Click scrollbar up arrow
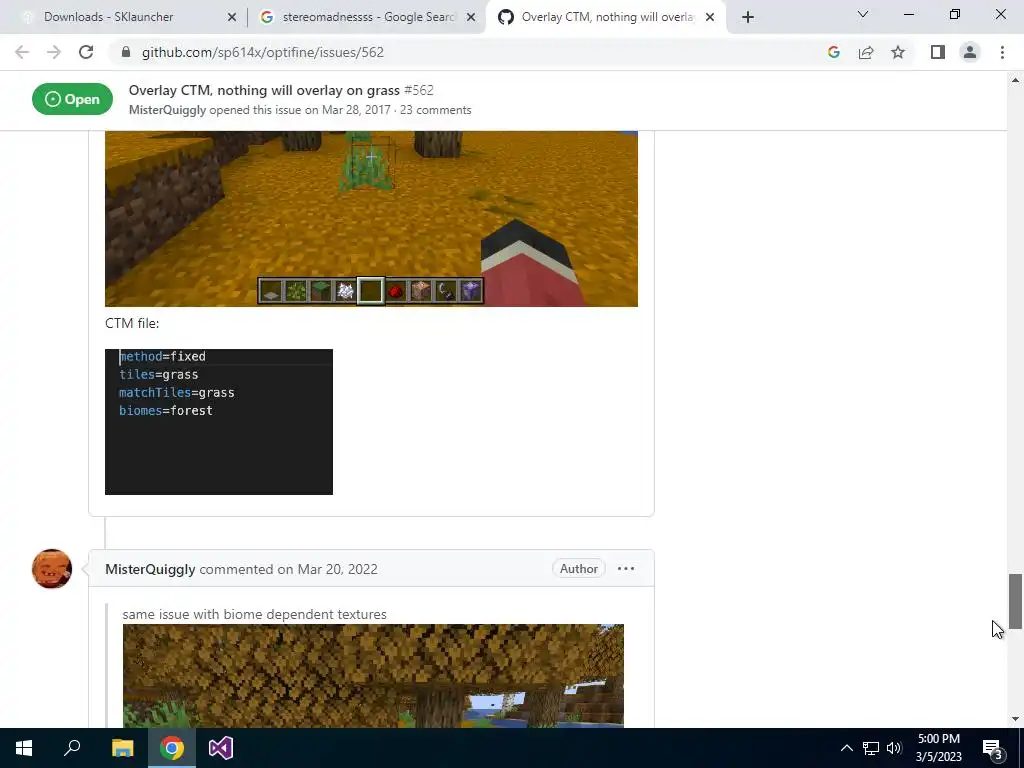 pyautogui.click(x=1015, y=80)
